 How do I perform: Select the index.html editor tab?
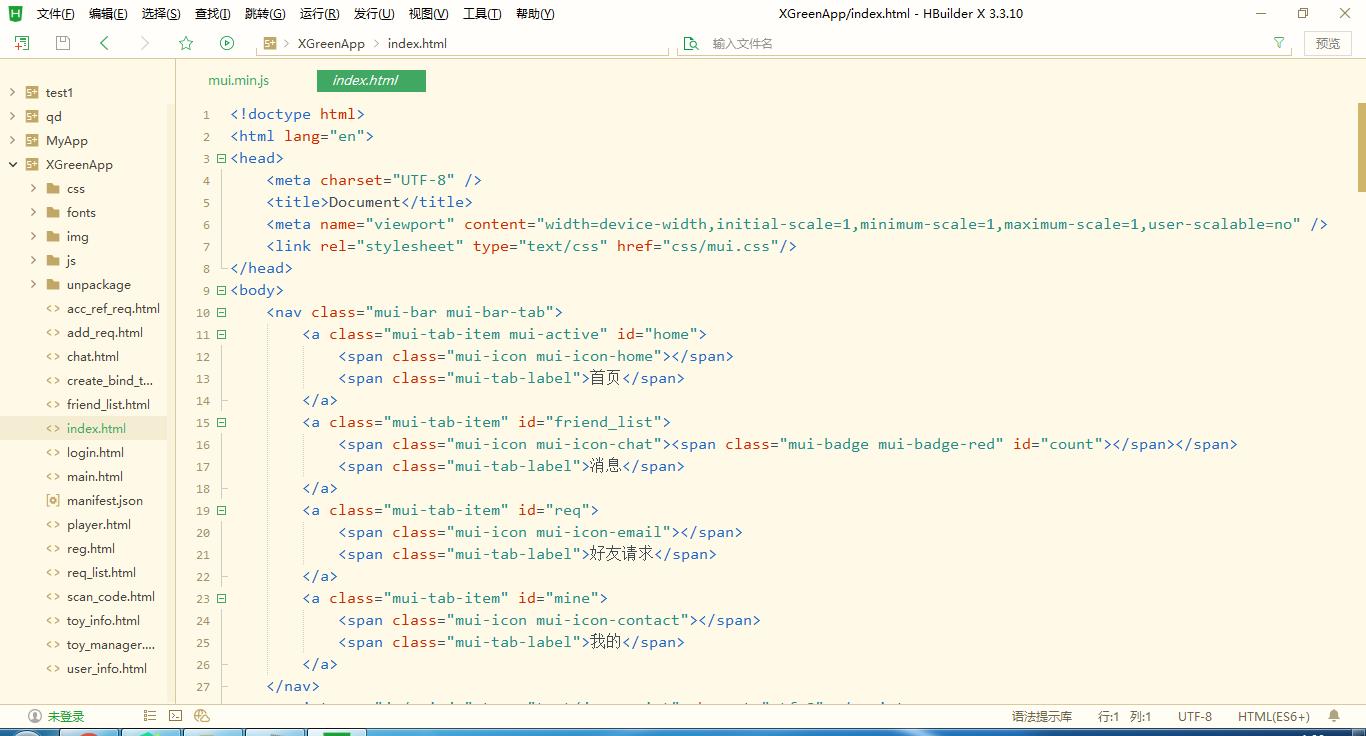(x=371, y=81)
